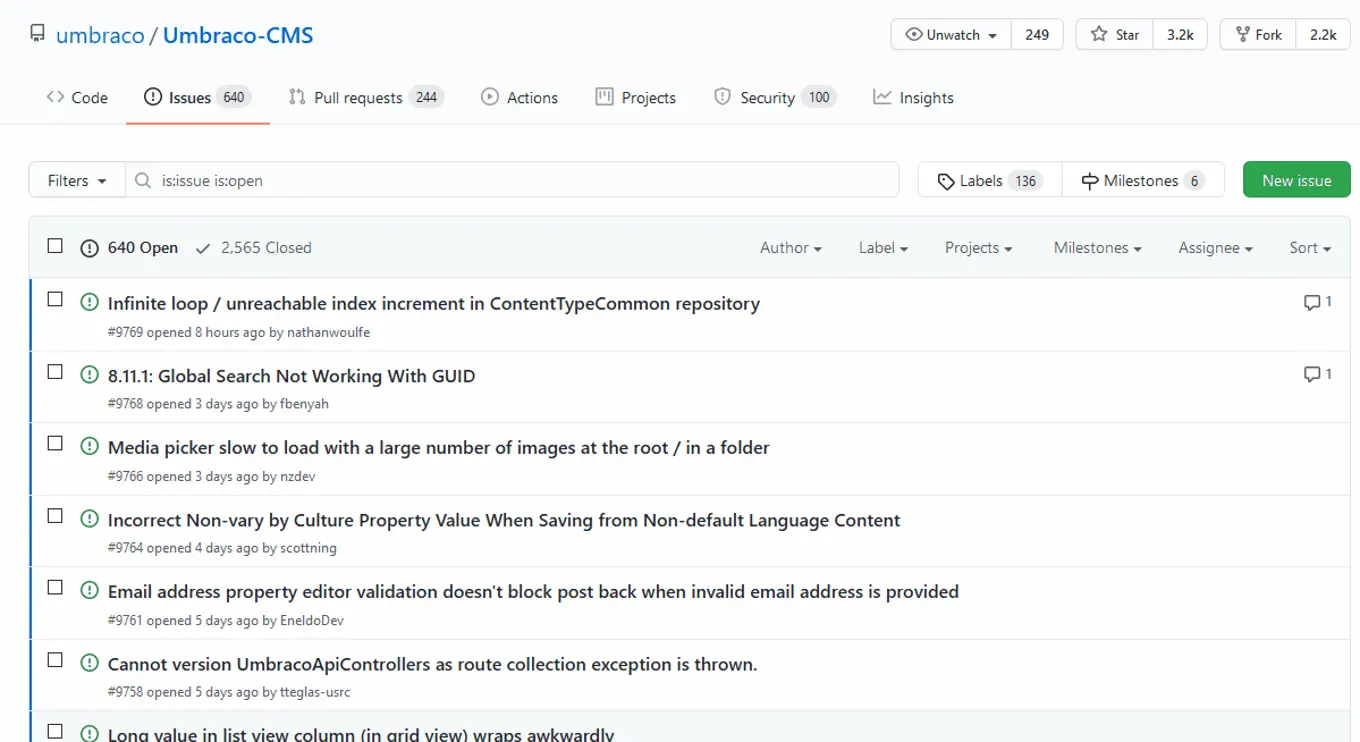The image size is (1360, 742).
Task: Select checkbox for Global Search GUID issue
Action: coord(55,371)
